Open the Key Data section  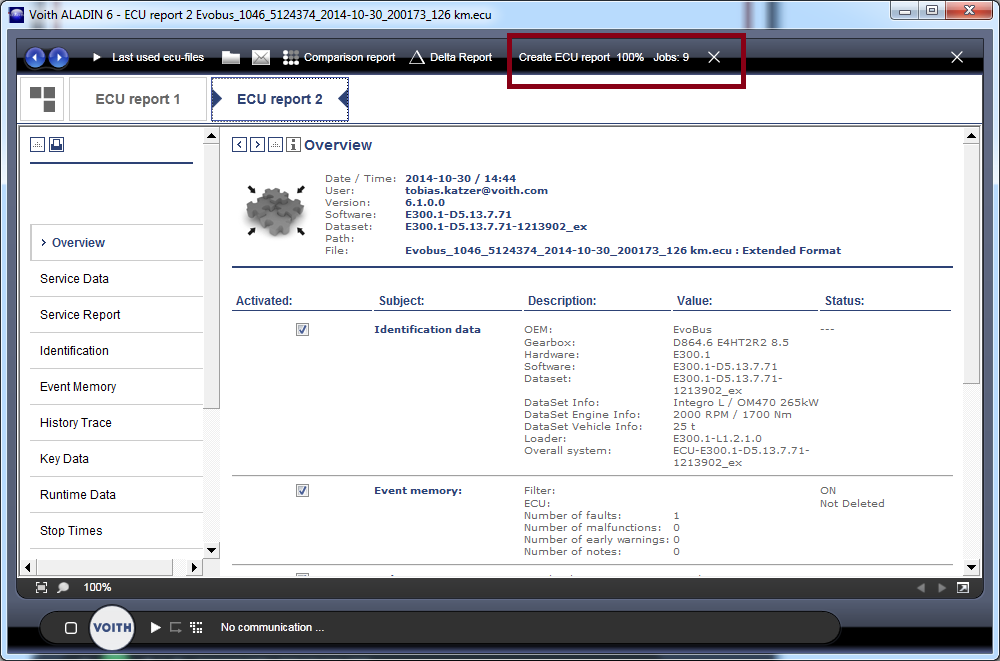coord(116,459)
